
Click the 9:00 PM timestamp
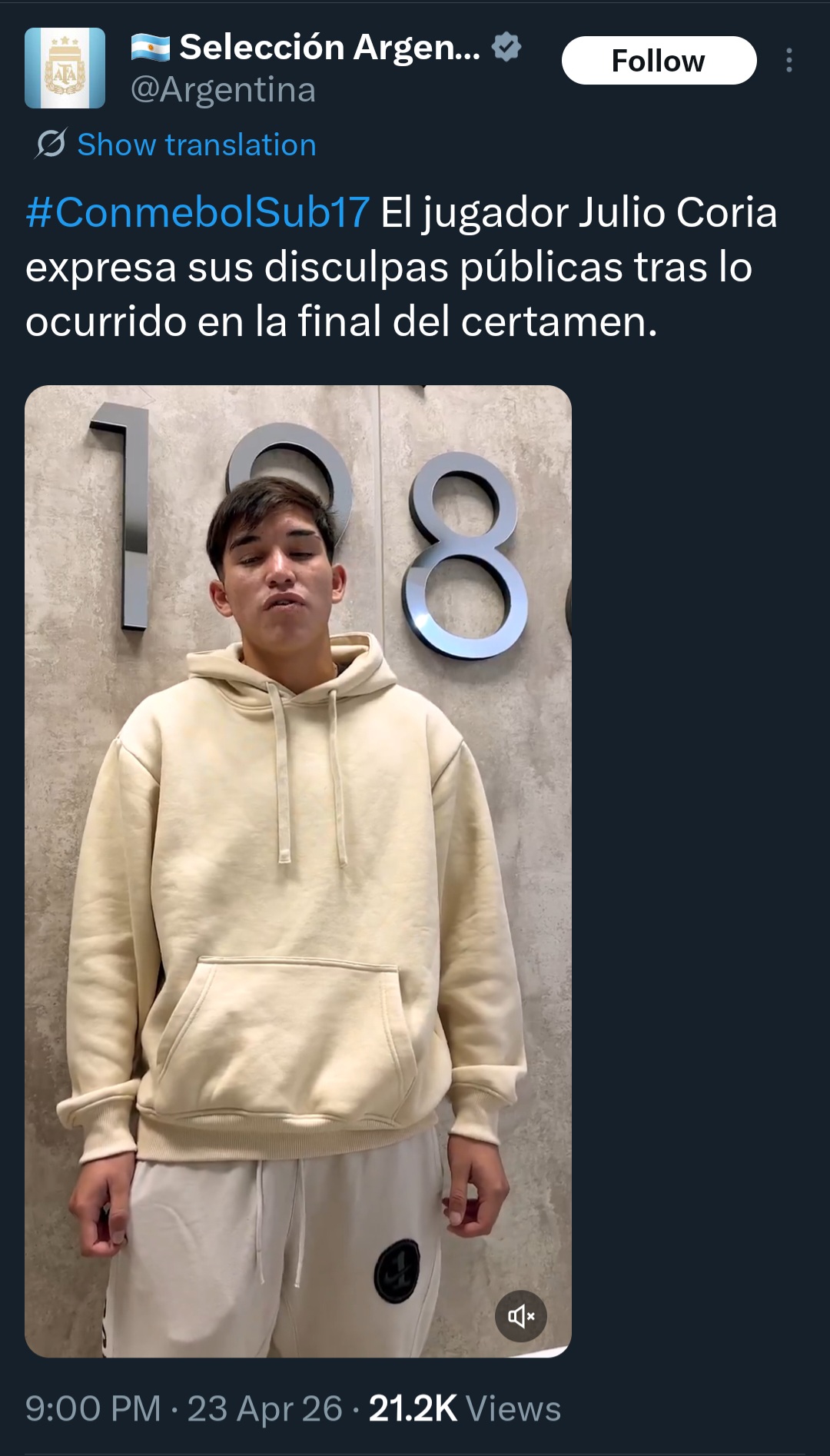click(x=93, y=1408)
